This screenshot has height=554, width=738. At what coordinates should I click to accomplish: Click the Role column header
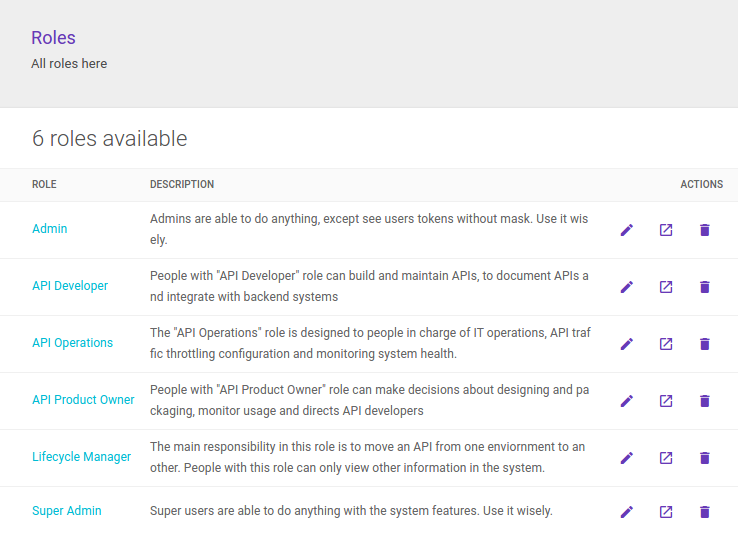[44, 185]
